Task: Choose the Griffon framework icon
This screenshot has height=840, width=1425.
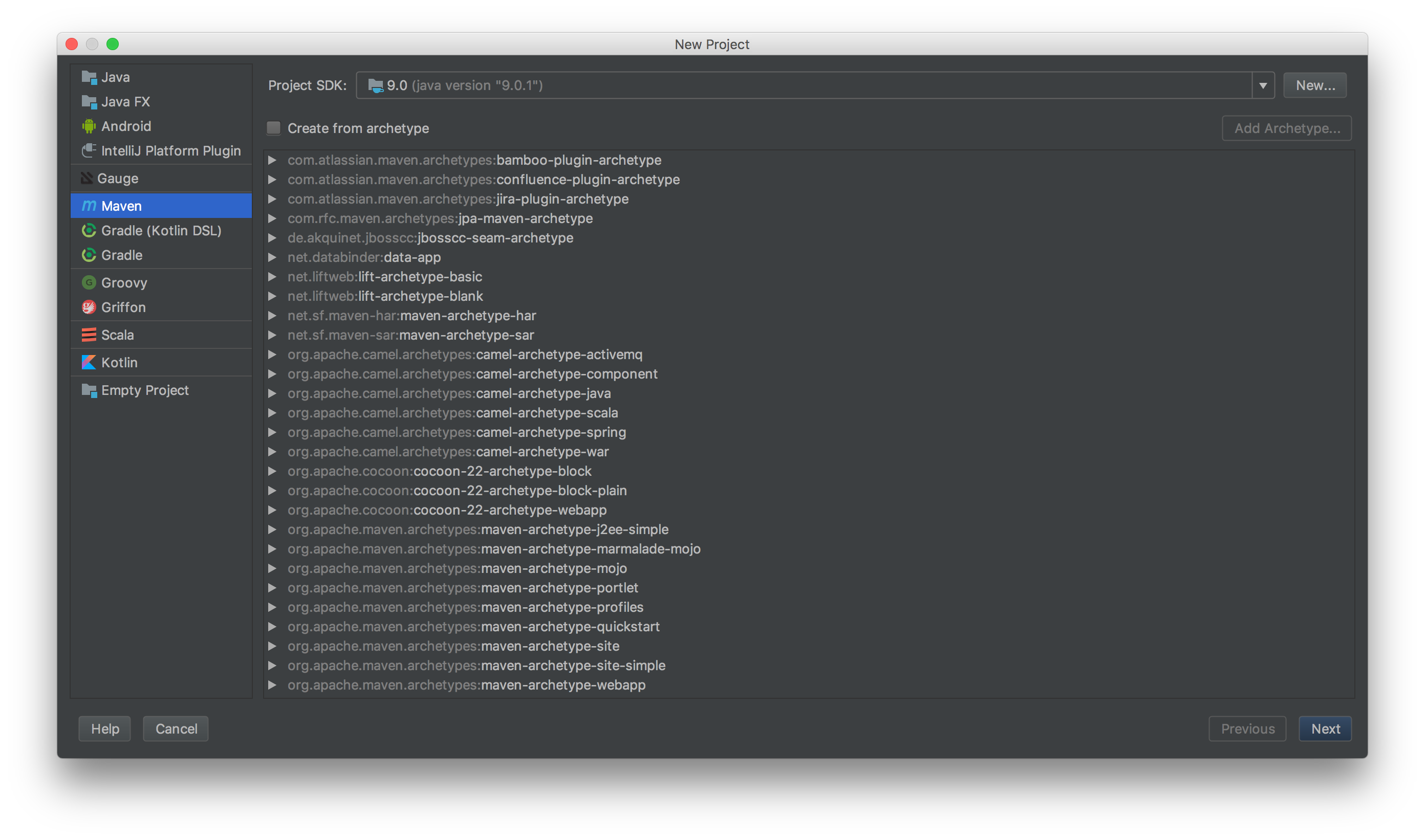Action: (89, 307)
